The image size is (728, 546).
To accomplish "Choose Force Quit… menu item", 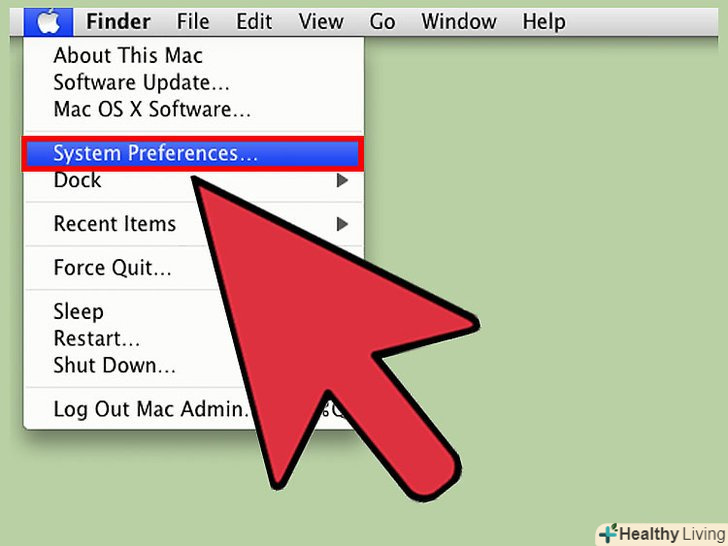I will [112, 268].
